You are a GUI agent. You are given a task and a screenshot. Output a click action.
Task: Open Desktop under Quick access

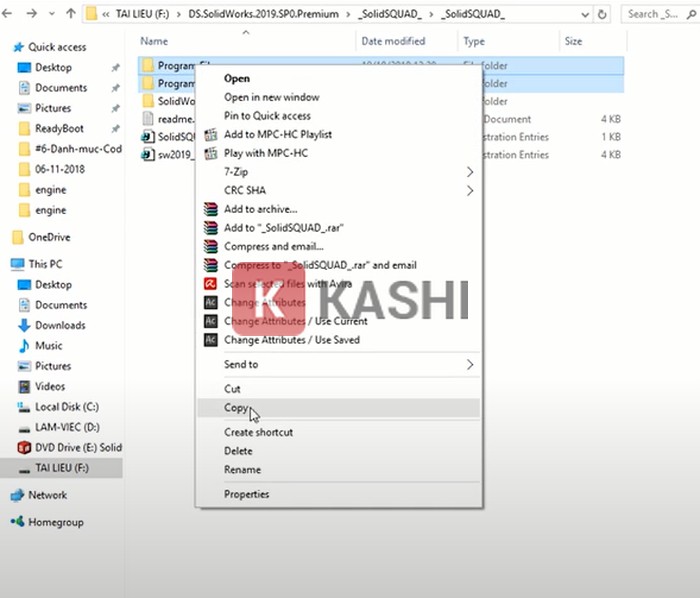[x=53, y=68]
